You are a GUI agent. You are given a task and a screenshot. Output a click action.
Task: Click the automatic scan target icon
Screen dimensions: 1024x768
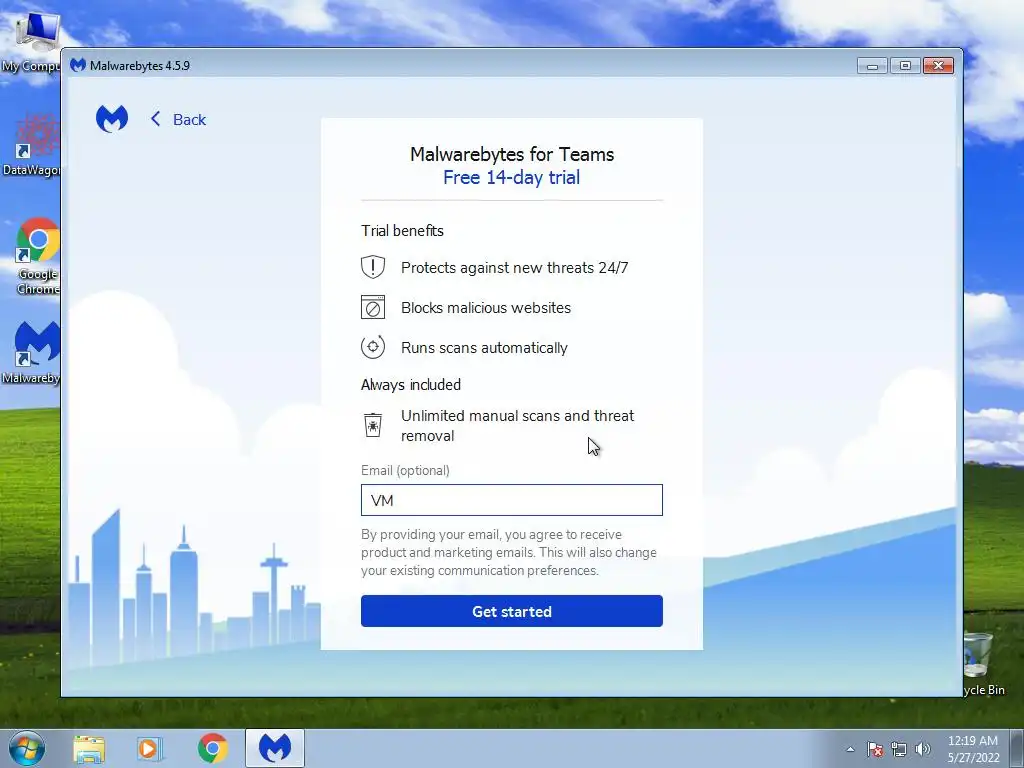pyautogui.click(x=373, y=347)
